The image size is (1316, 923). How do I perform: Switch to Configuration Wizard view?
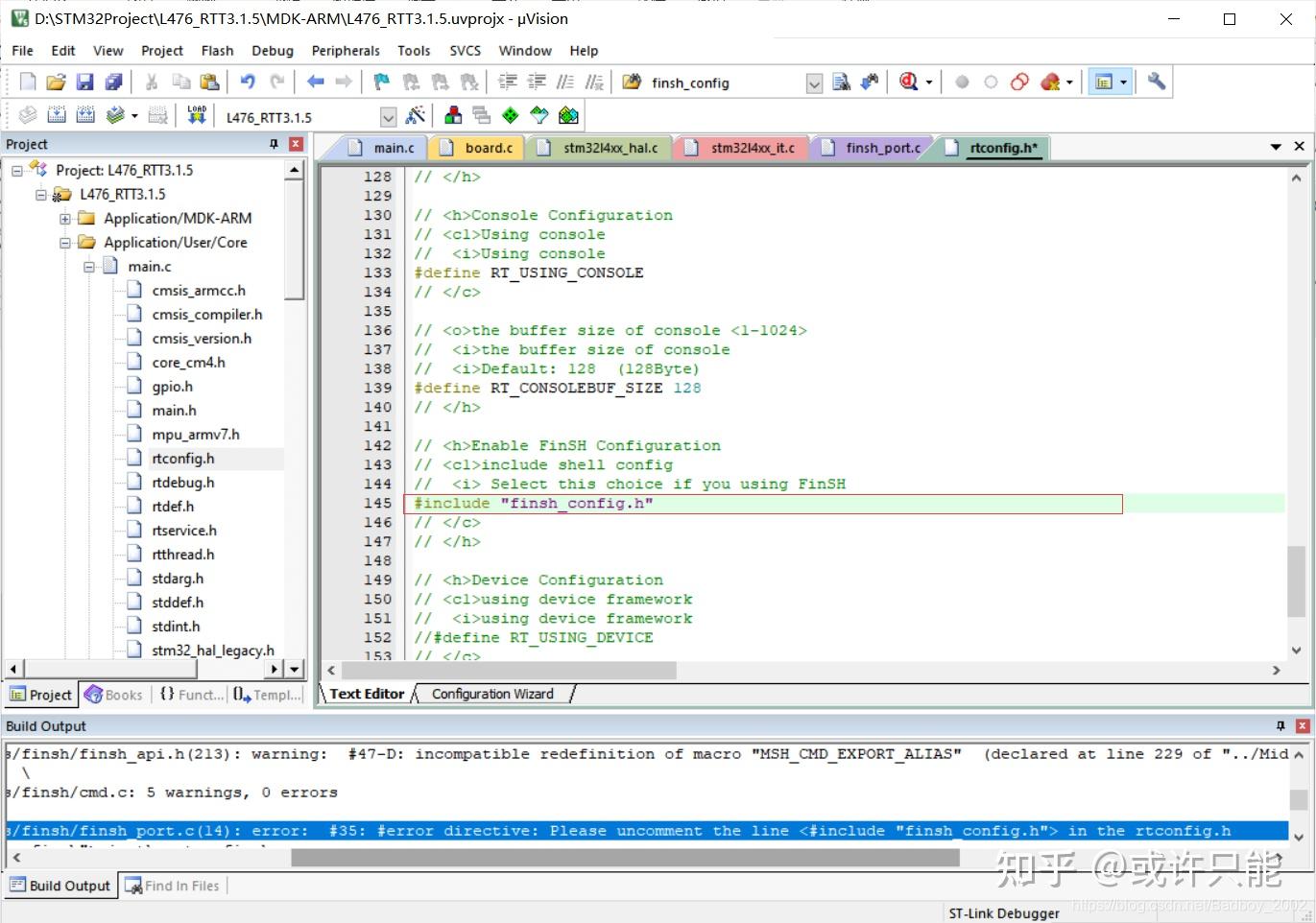(492, 694)
